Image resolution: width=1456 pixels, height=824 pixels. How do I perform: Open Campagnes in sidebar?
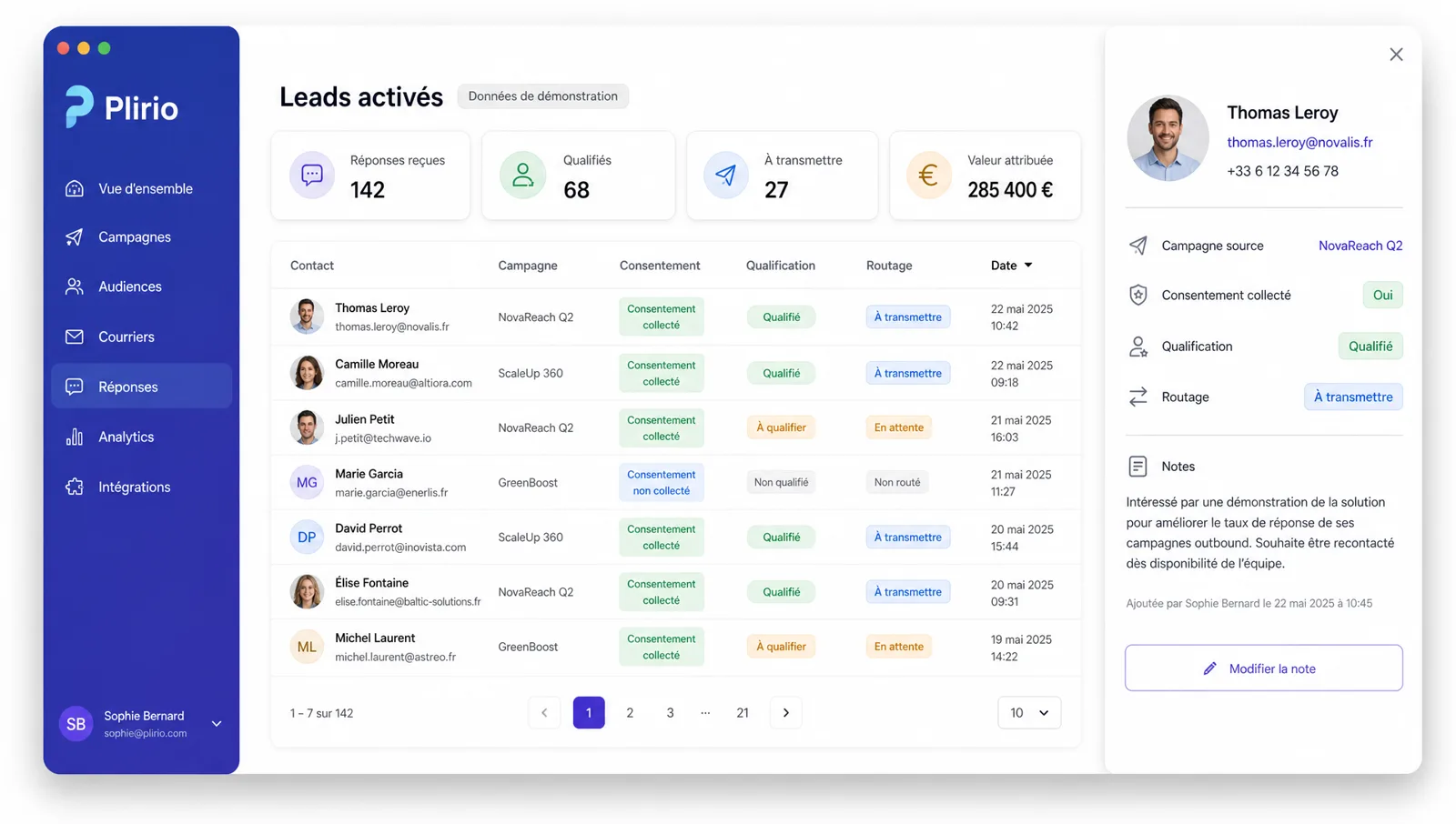[141, 237]
